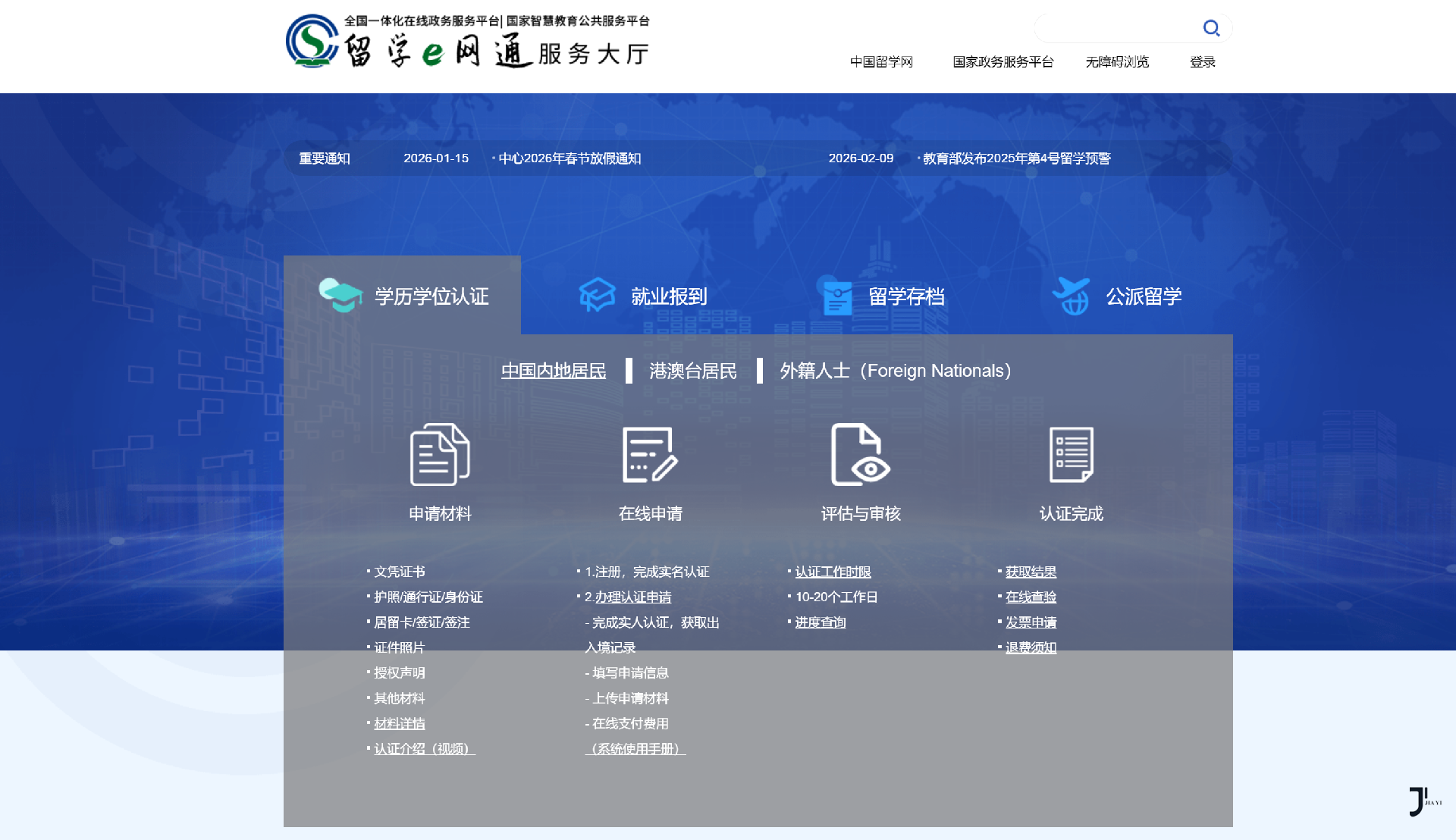This screenshot has width=1456, height=840.
Task: Switch to the 中国内地居民 tab
Action: tap(553, 371)
